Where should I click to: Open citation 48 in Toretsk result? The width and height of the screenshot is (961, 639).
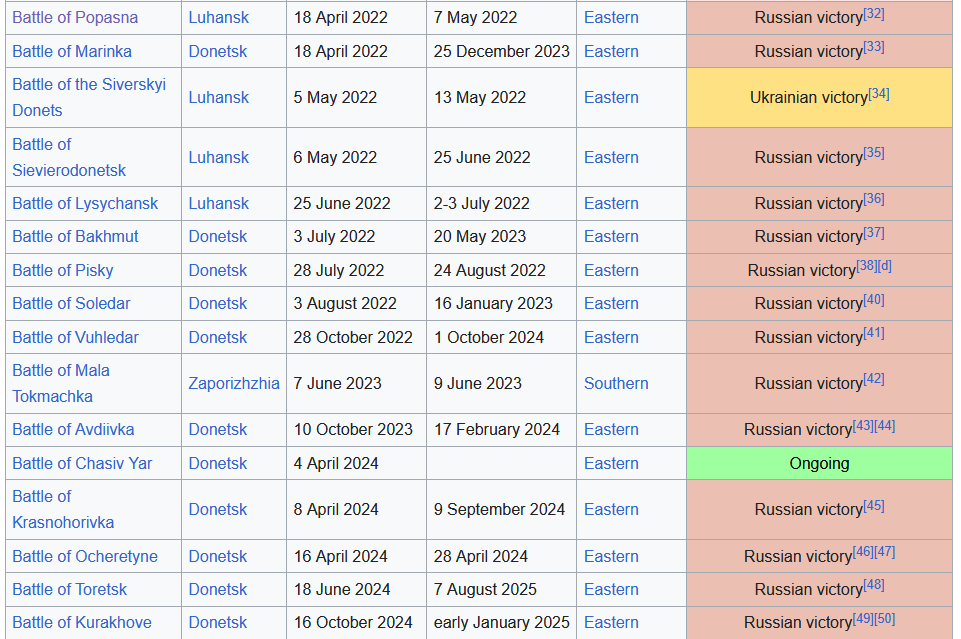point(874,585)
